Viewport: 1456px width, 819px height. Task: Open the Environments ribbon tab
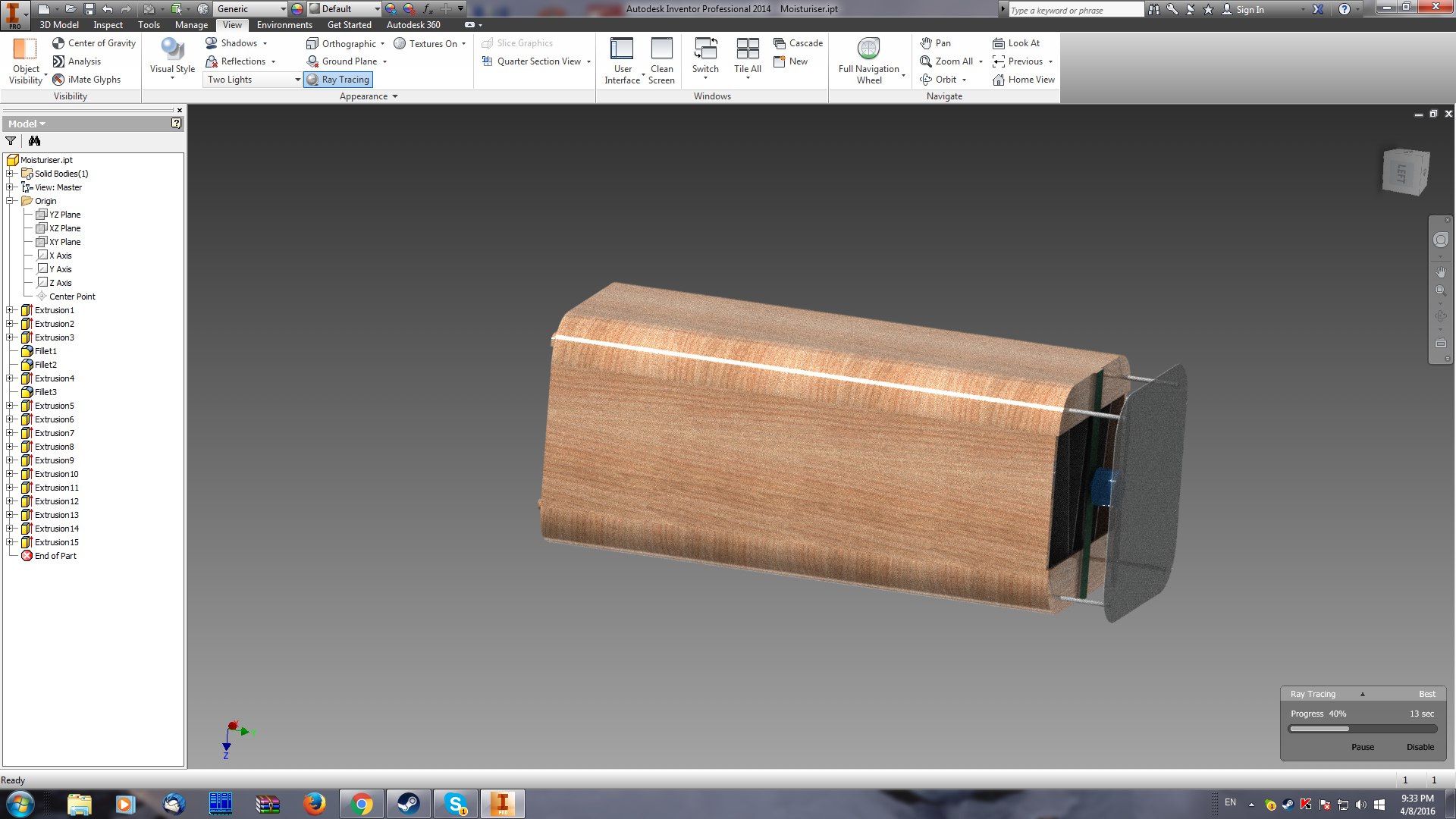[284, 25]
